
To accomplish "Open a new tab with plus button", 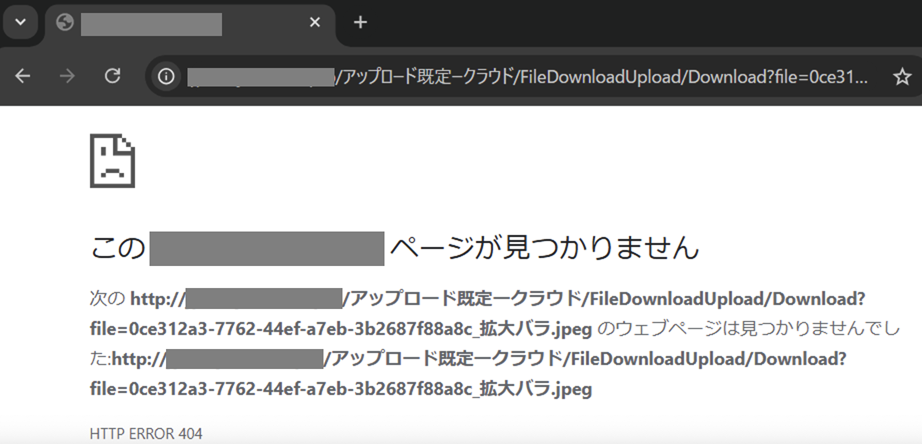I will [x=361, y=22].
